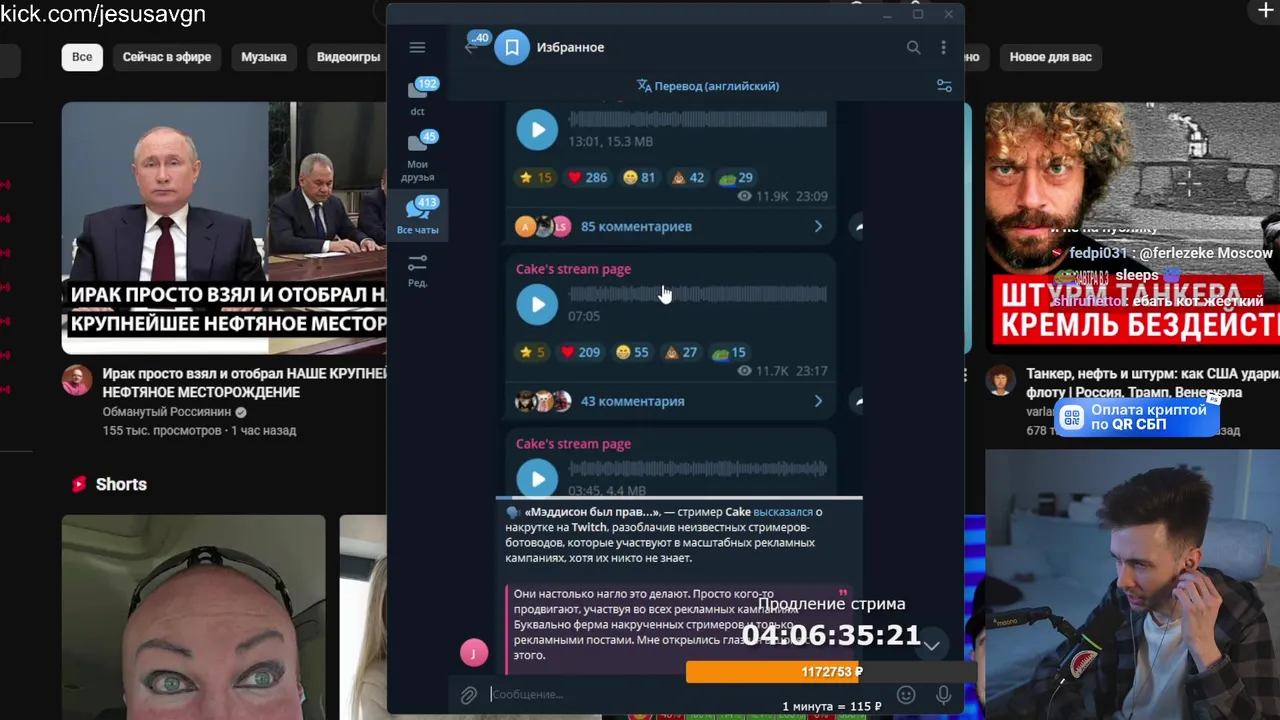Open the Мои друзья chat folder
This screenshot has width=1280, height=720.
418,156
